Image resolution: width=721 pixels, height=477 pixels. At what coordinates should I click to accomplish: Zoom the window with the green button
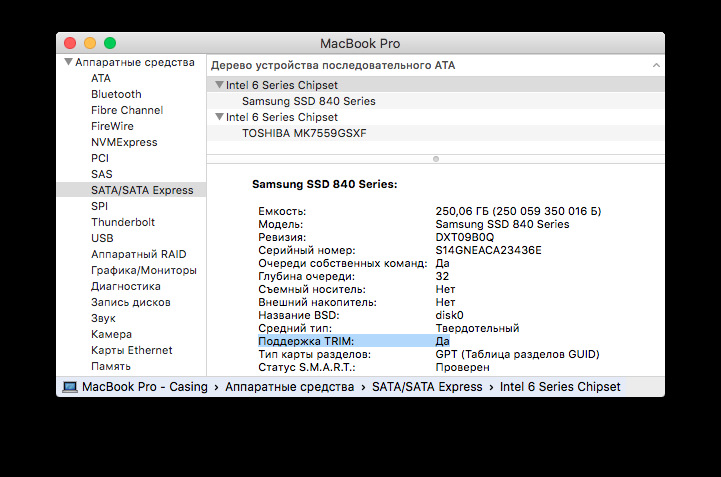[x=110, y=43]
